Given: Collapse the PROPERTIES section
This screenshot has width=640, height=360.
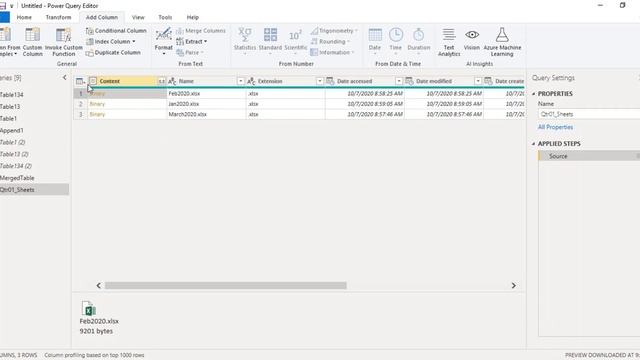Looking at the screenshot, I should coord(533,94).
